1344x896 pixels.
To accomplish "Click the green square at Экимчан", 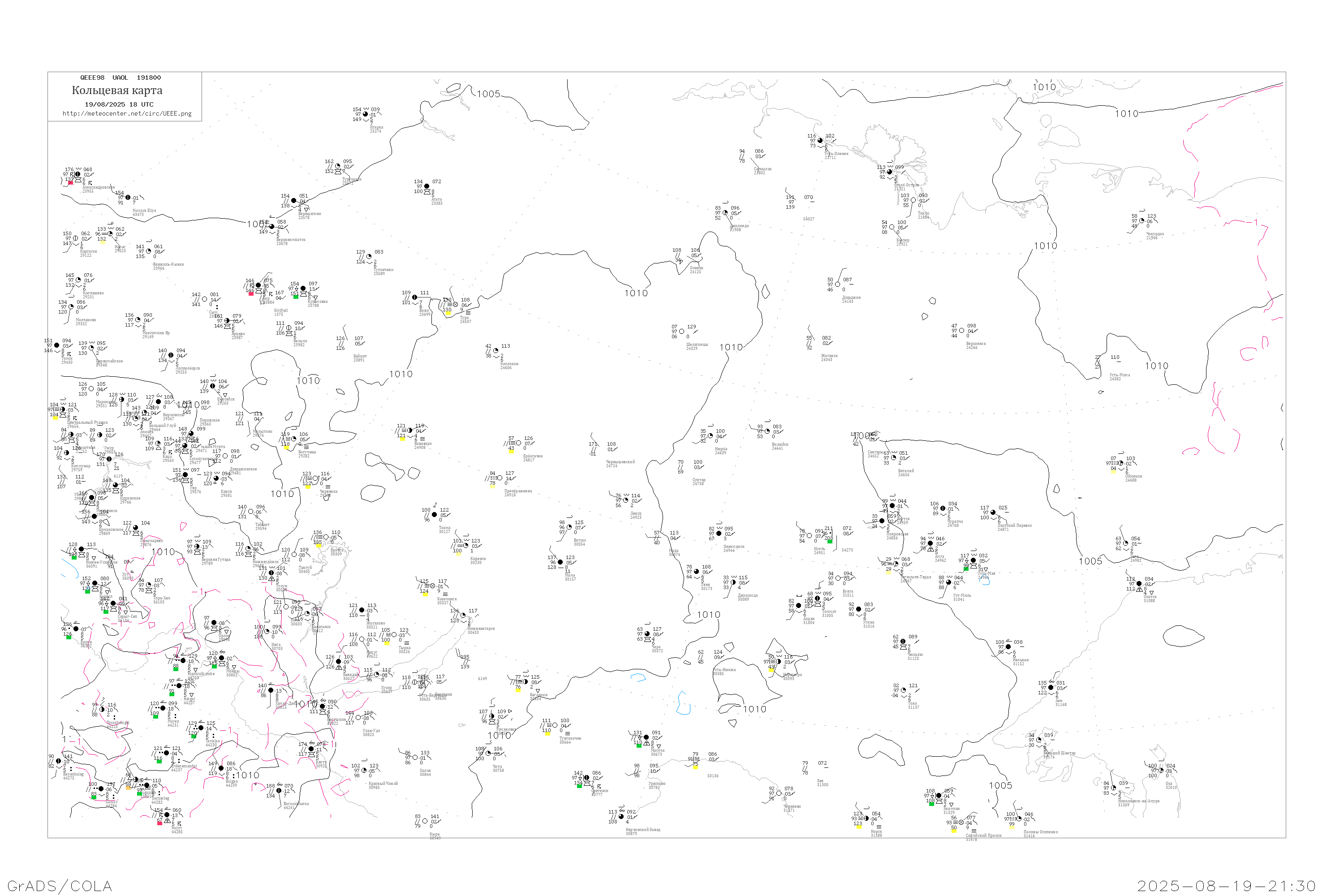I will (x=931, y=804).
